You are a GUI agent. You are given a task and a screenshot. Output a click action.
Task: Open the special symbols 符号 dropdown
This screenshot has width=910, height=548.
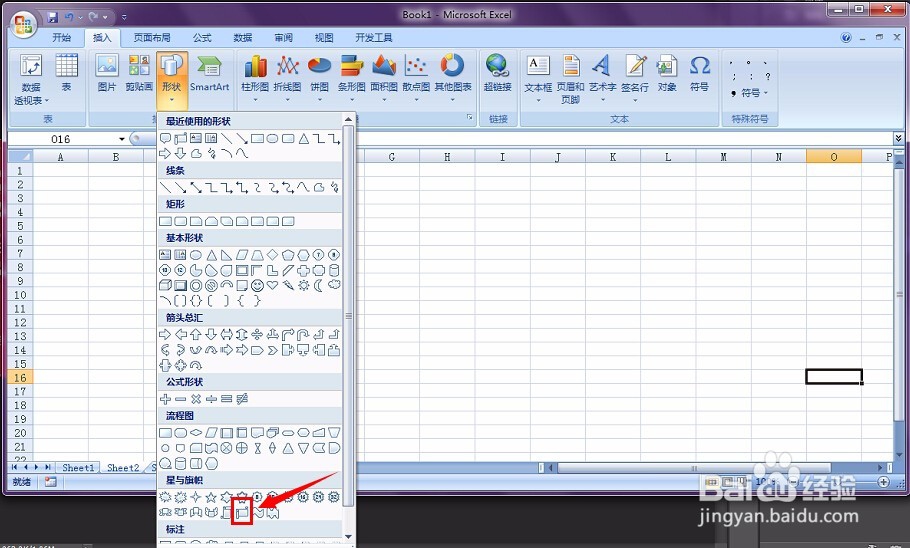pyautogui.click(x=752, y=93)
